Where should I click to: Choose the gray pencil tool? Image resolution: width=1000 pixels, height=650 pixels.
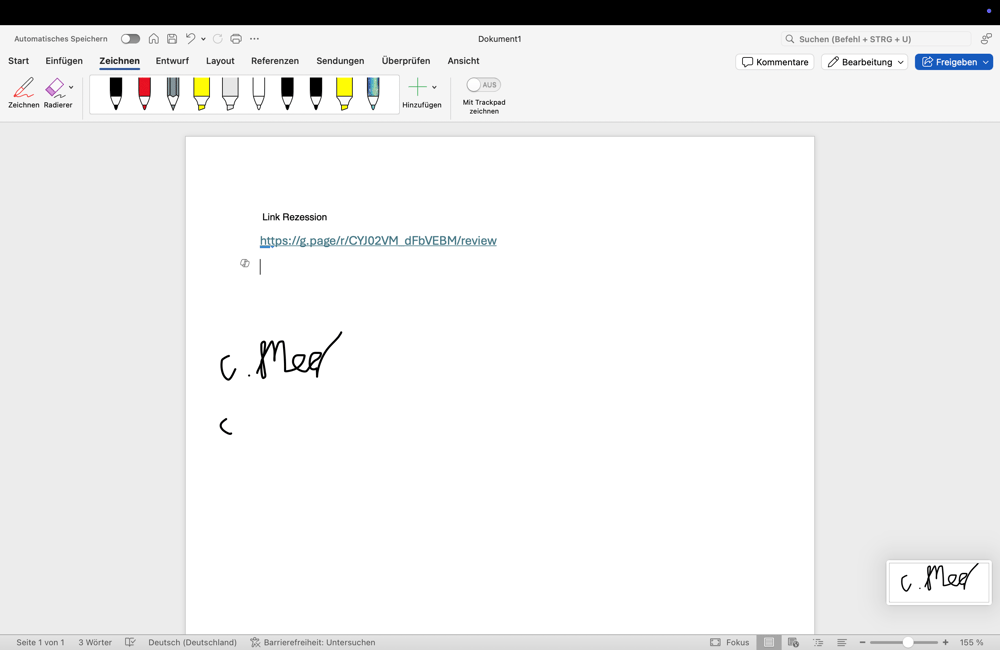[173, 93]
